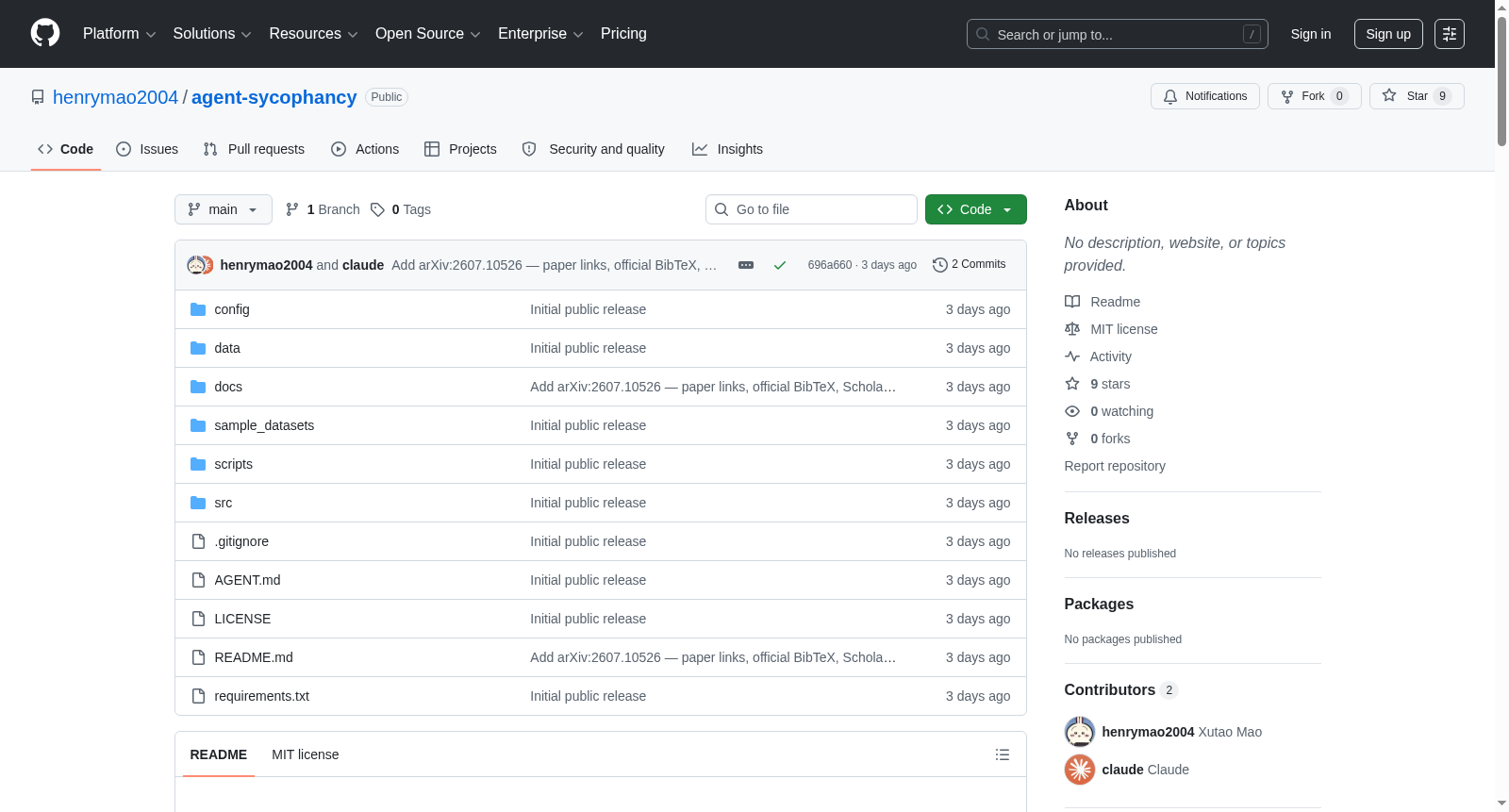
Task: Click the search magnifier in Go to file
Action: 721,209
